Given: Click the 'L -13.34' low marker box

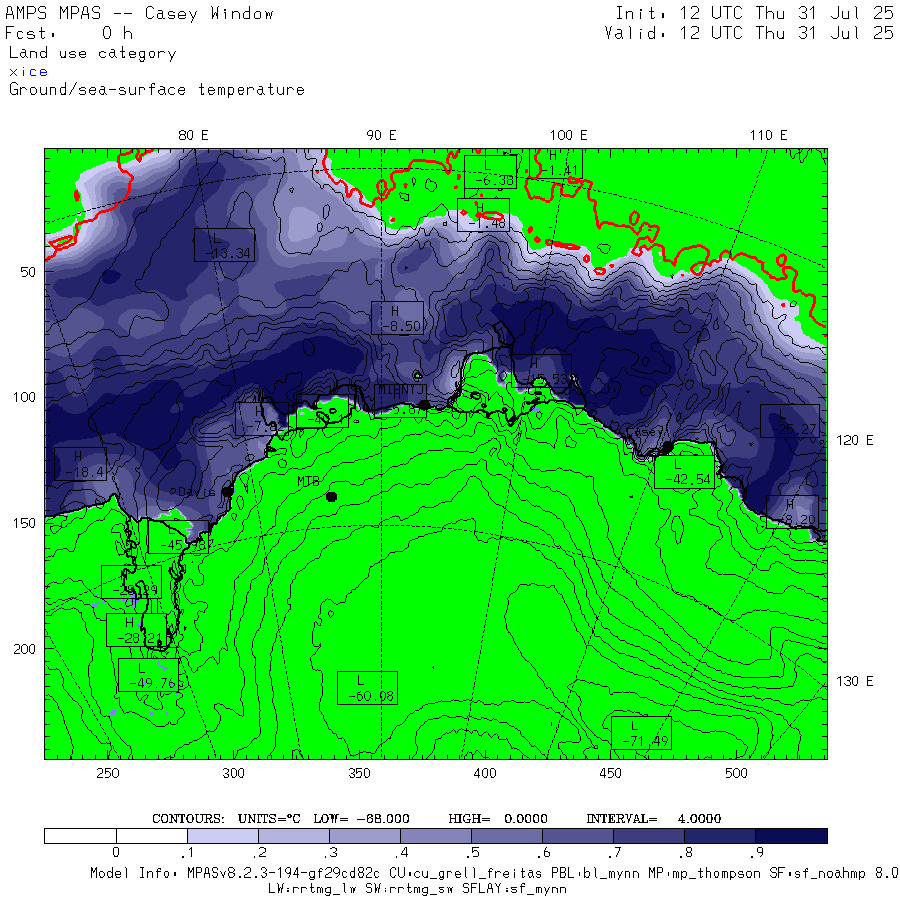Looking at the screenshot, I should point(224,245).
